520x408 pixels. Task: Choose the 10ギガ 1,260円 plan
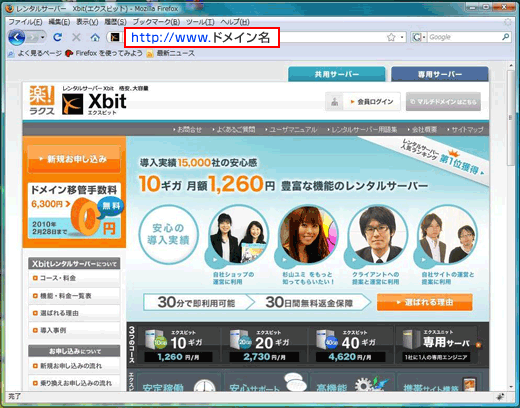click(x=178, y=345)
